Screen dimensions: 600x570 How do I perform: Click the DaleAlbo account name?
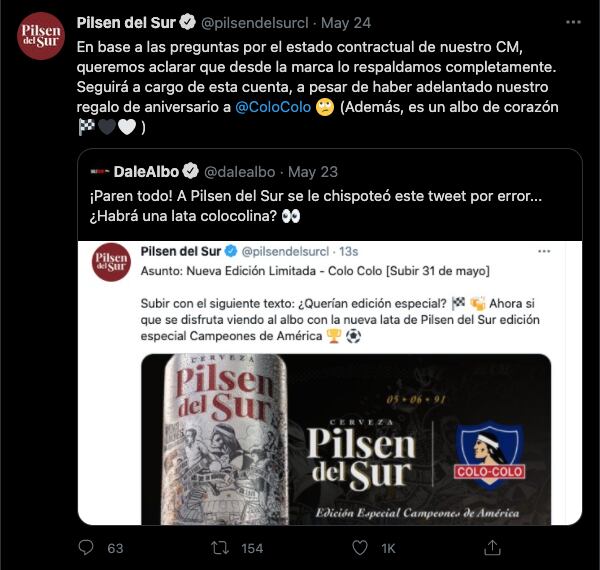pos(145,171)
